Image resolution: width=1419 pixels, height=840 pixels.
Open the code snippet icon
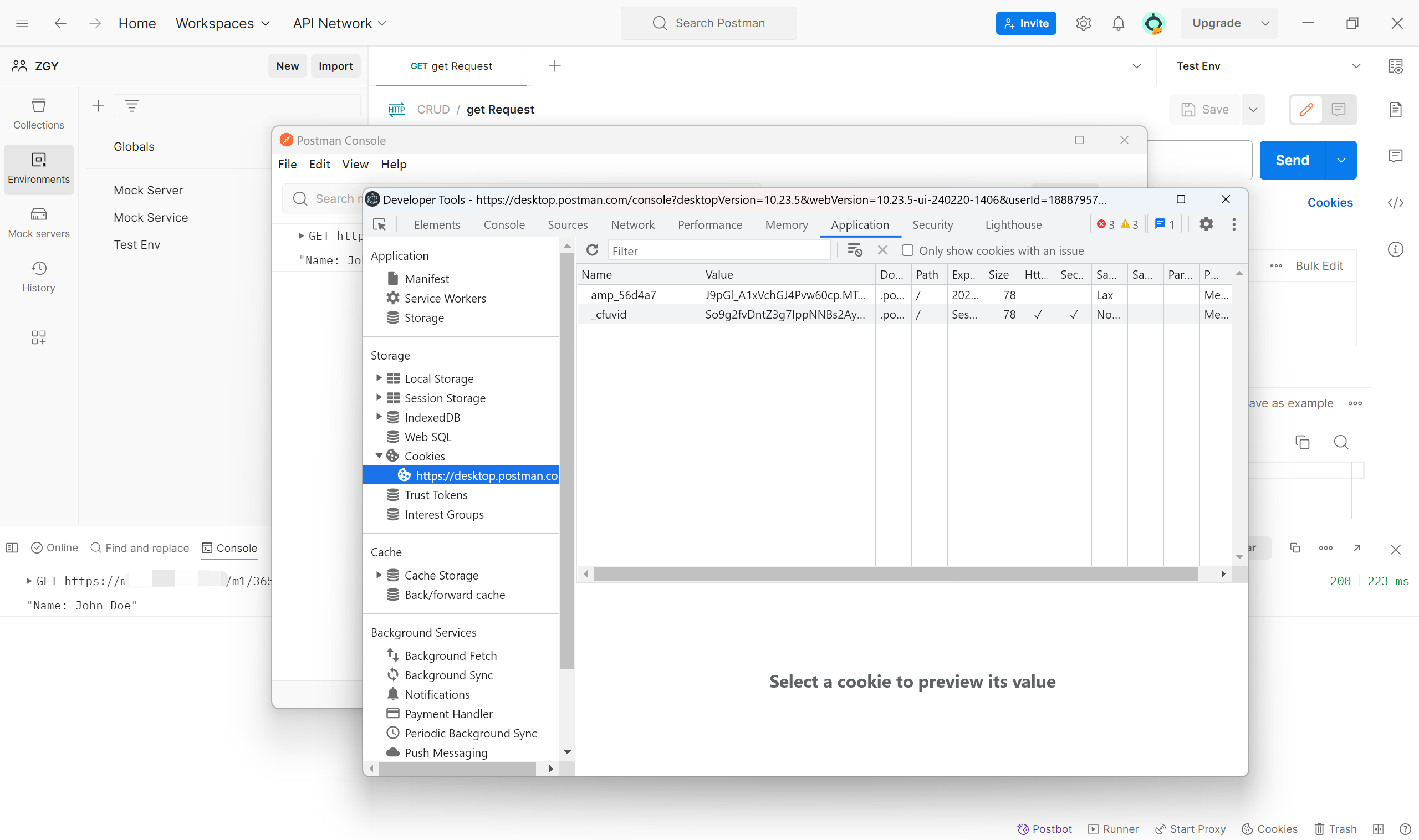(1396, 203)
